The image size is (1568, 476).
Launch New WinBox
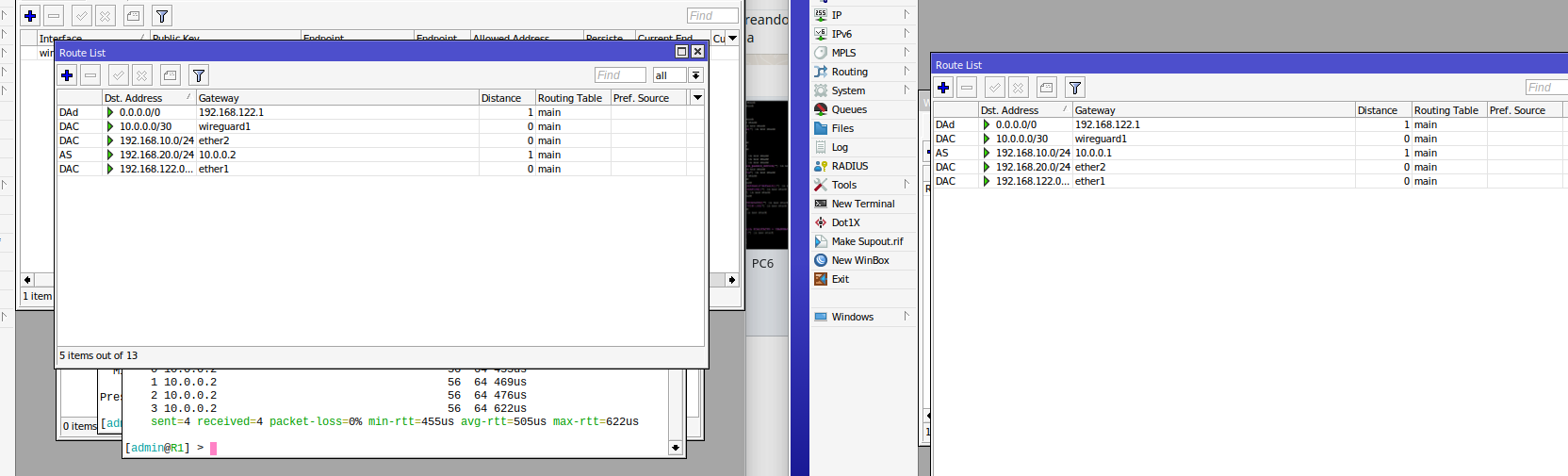click(x=862, y=260)
